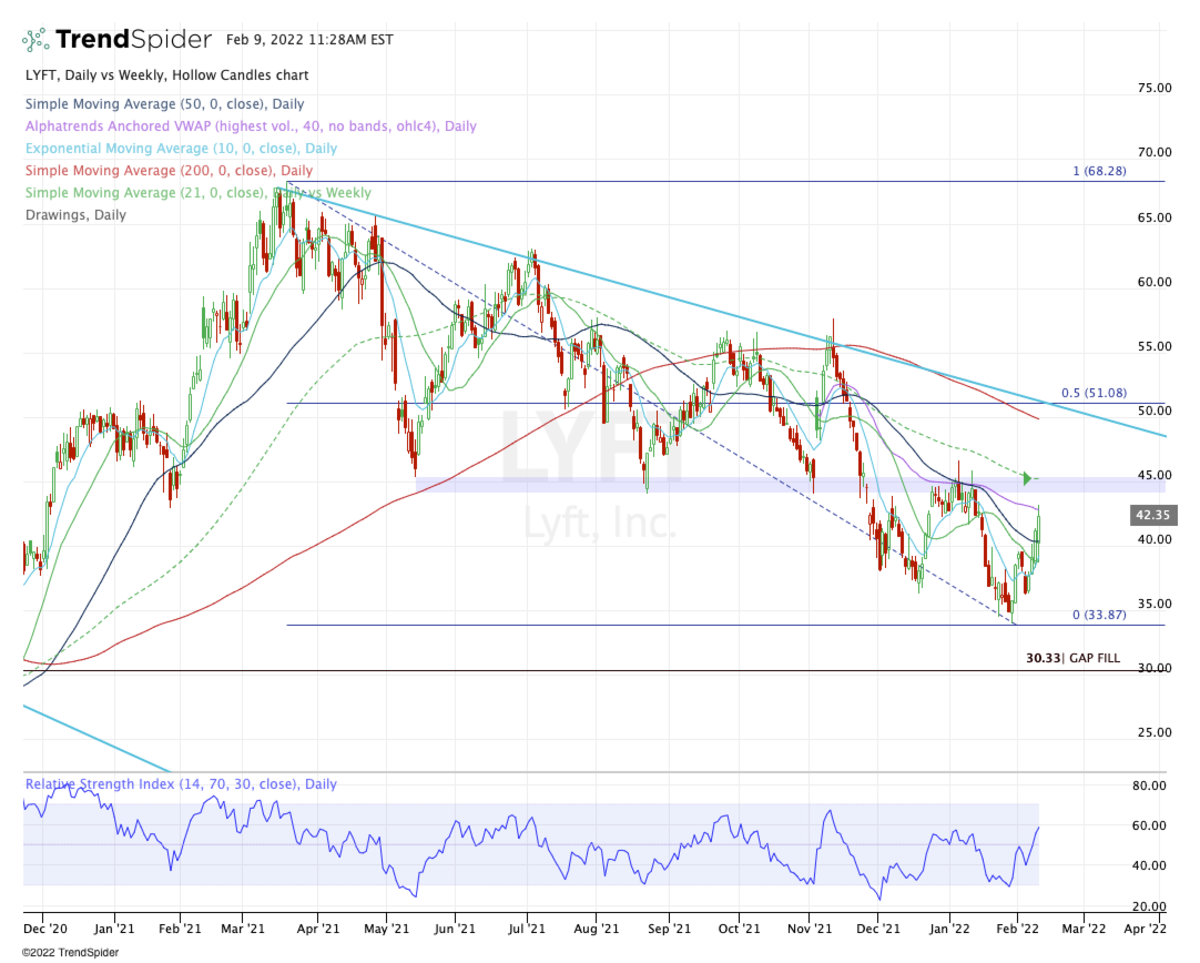This screenshot has height=963, width=1200.
Task: Click the 30.33 GAP FILL annotation
Action: coord(1073,659)
